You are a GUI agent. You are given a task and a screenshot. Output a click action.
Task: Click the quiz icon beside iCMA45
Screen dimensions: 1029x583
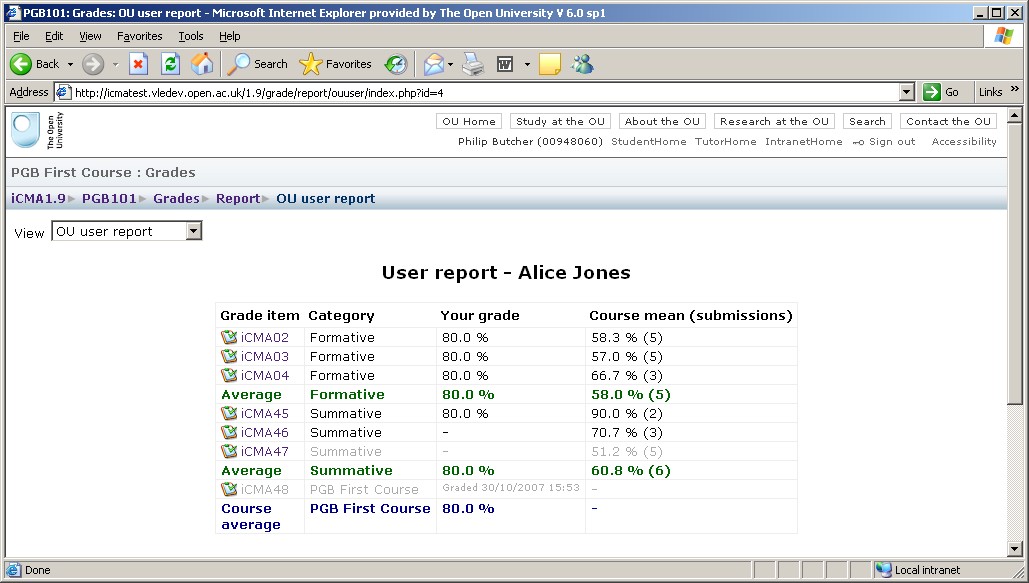point(229,414)
